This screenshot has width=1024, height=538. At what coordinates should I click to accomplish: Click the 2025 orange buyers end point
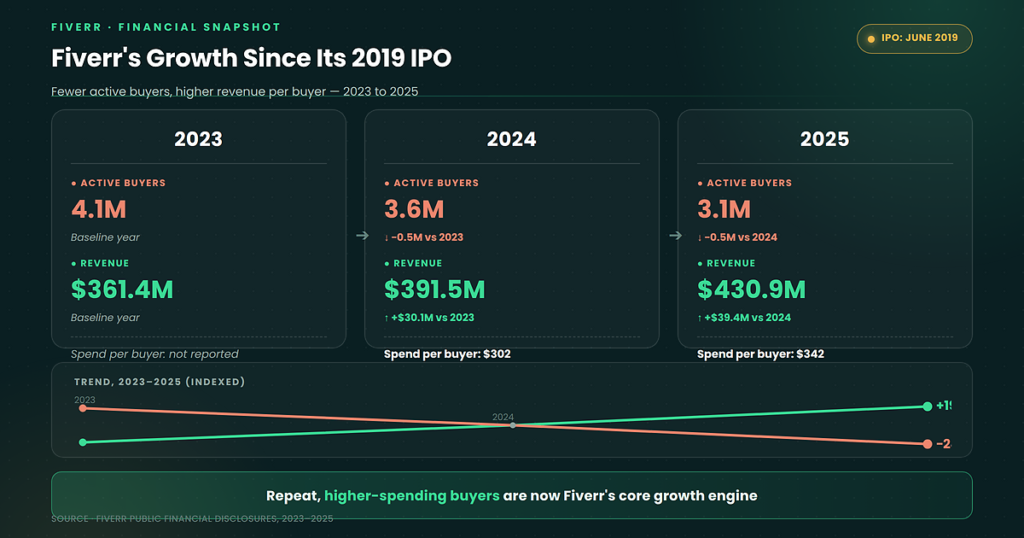click(927, 444)
